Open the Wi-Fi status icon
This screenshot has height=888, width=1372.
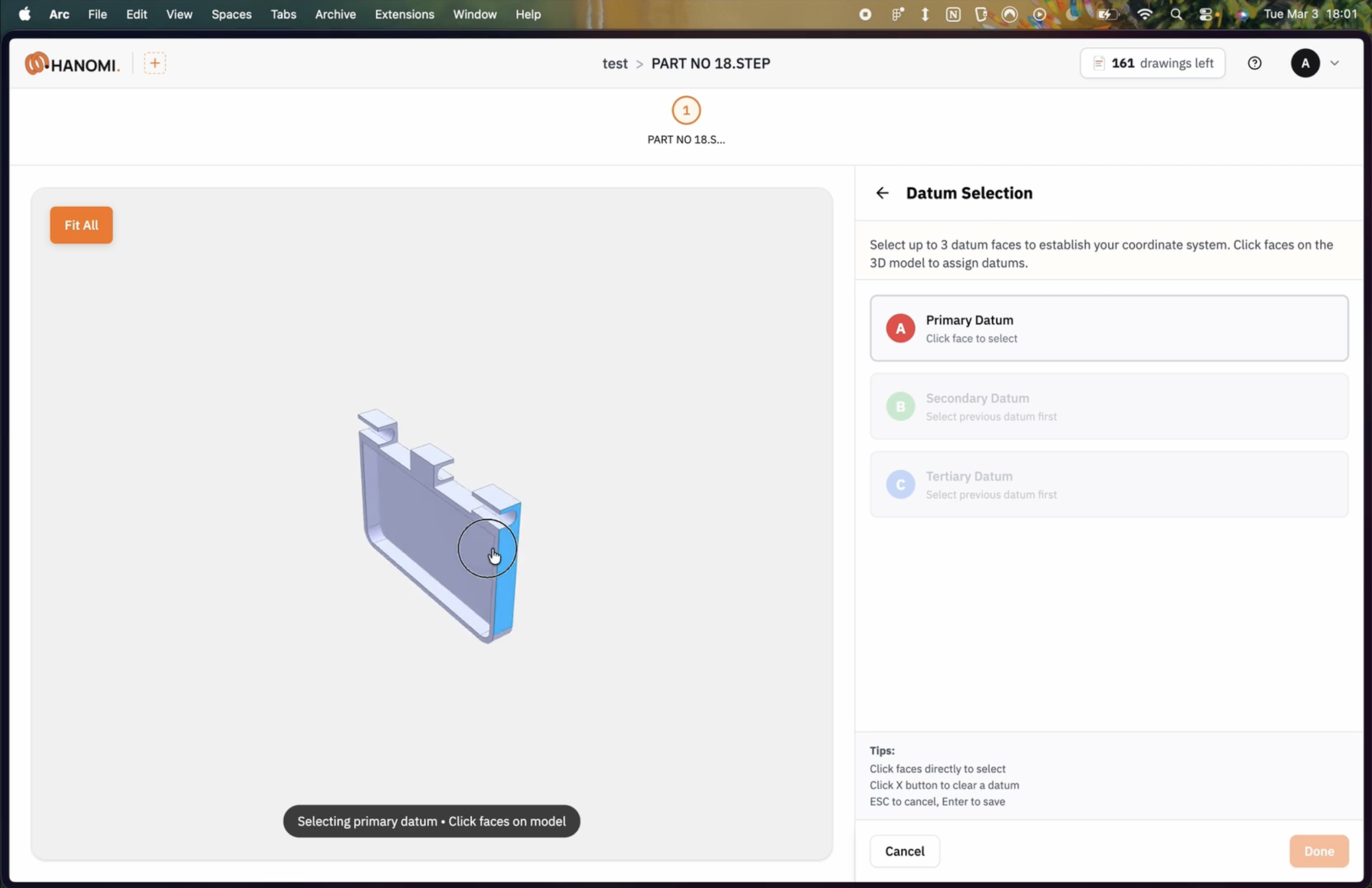tap(1144, 14)
